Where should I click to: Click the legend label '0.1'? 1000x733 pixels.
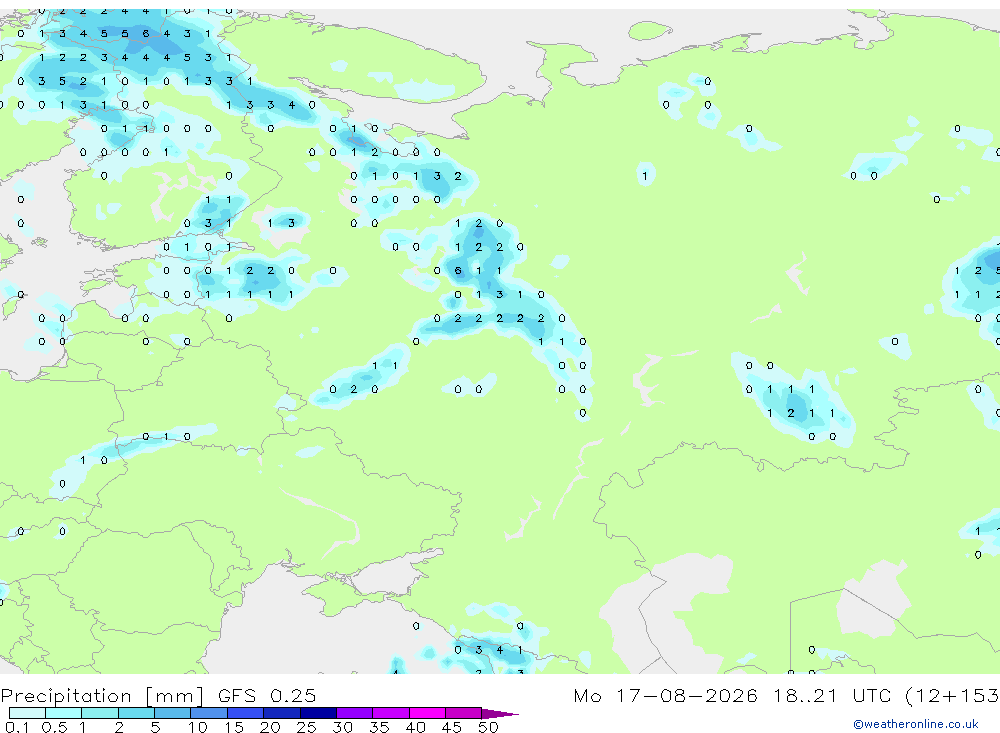click(x=17, y=727)
